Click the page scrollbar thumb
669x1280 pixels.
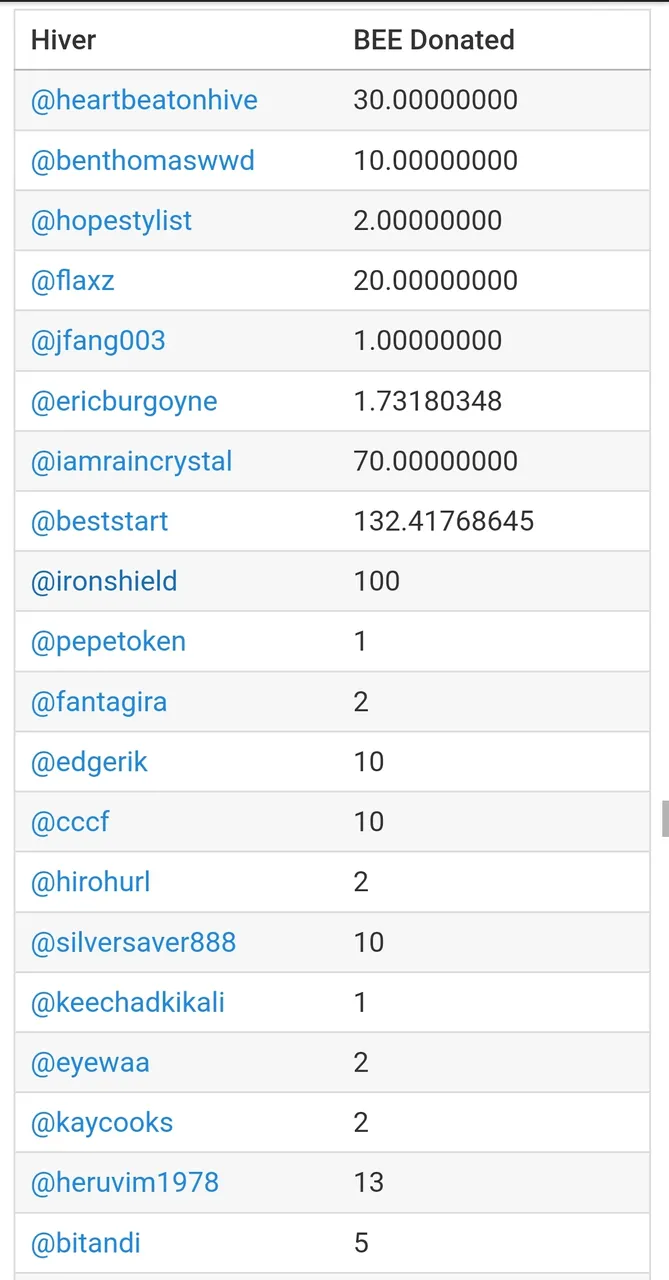coord(665,818)
